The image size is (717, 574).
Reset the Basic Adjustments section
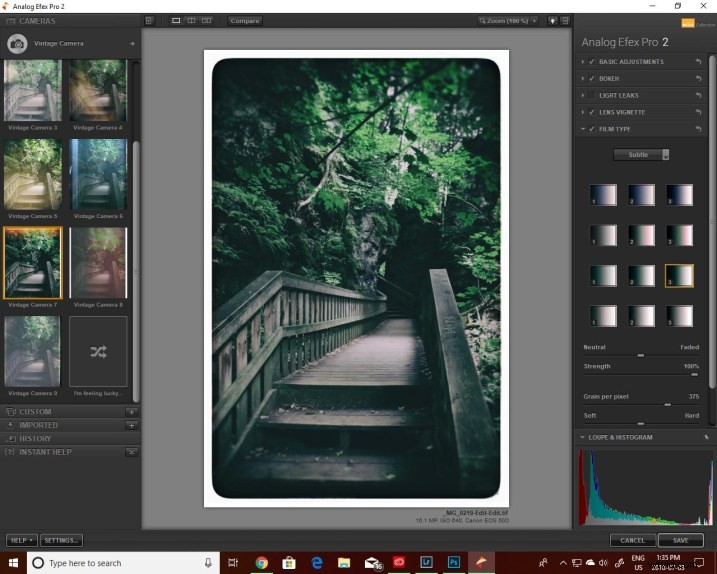[x=698, y=61]
